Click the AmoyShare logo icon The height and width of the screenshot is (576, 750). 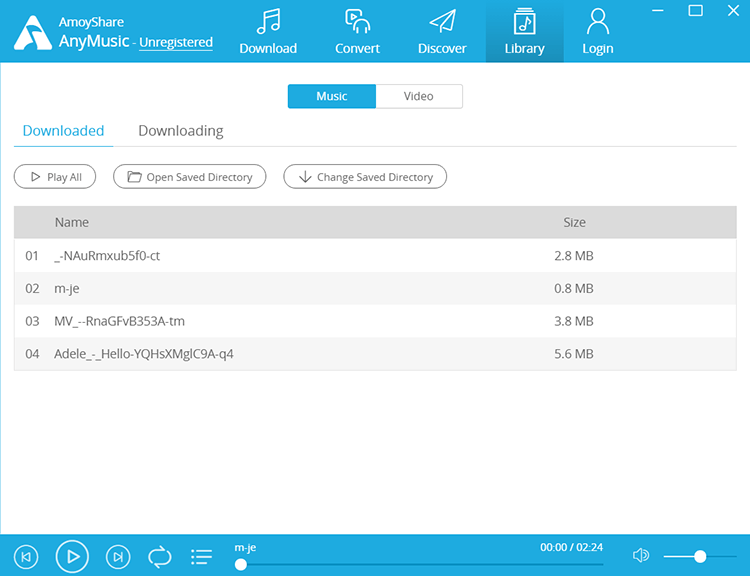coord(33,33)
